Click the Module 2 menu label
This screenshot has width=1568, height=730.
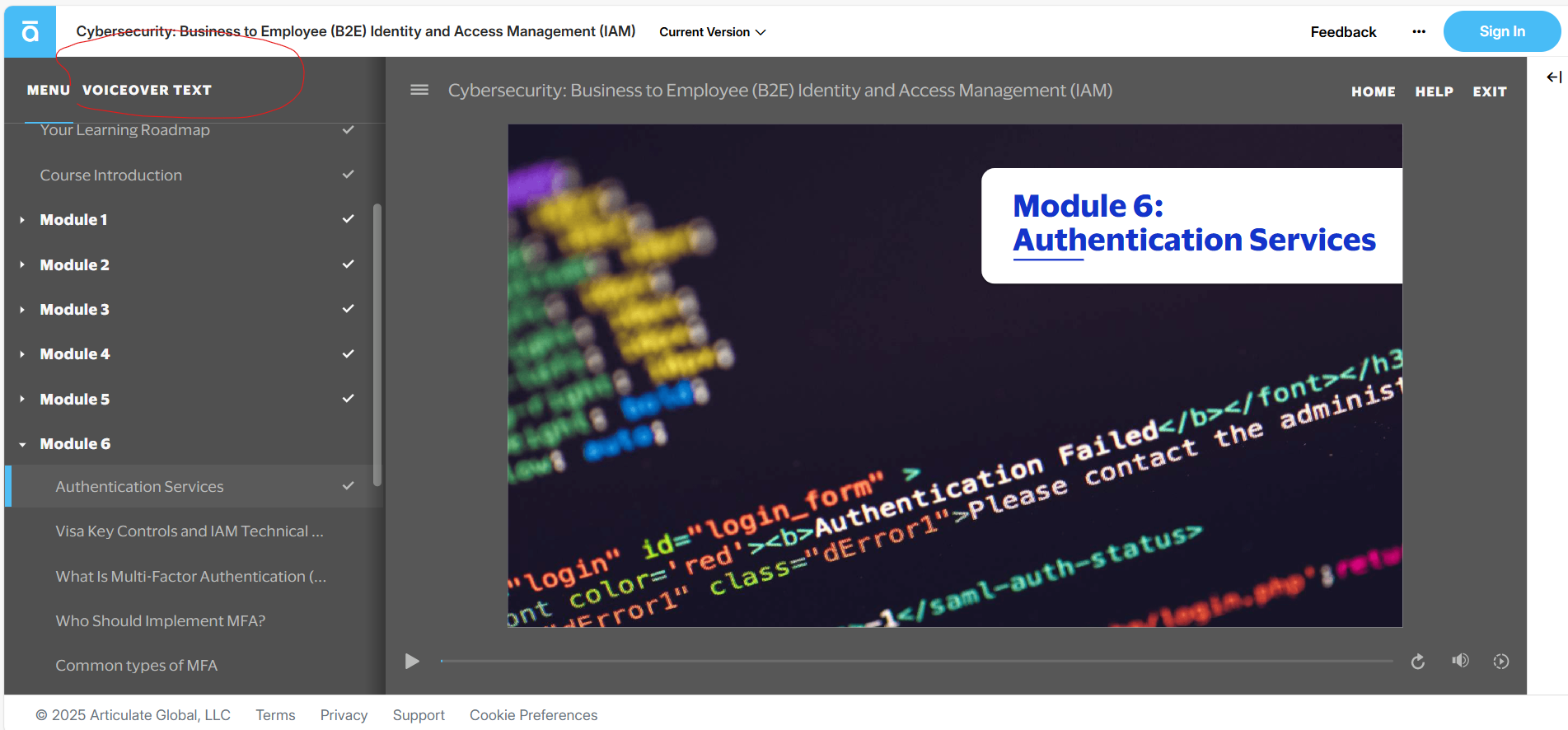(x=75, y=265)
